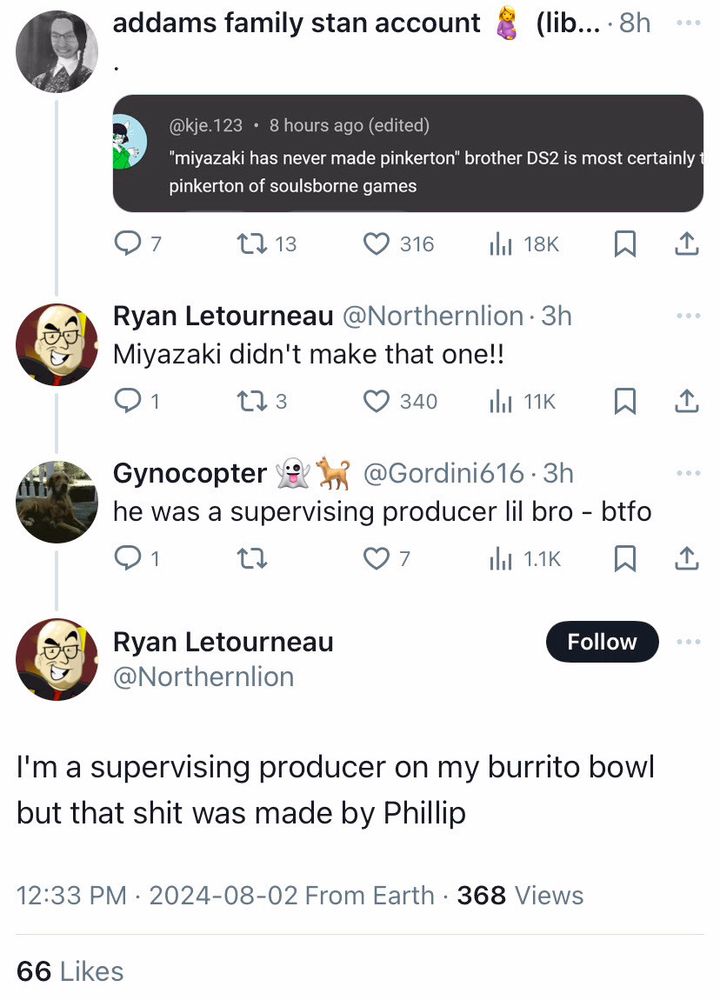View the 66 Likes list
Screen dimensions: 720x1000
tap(70, 971)
